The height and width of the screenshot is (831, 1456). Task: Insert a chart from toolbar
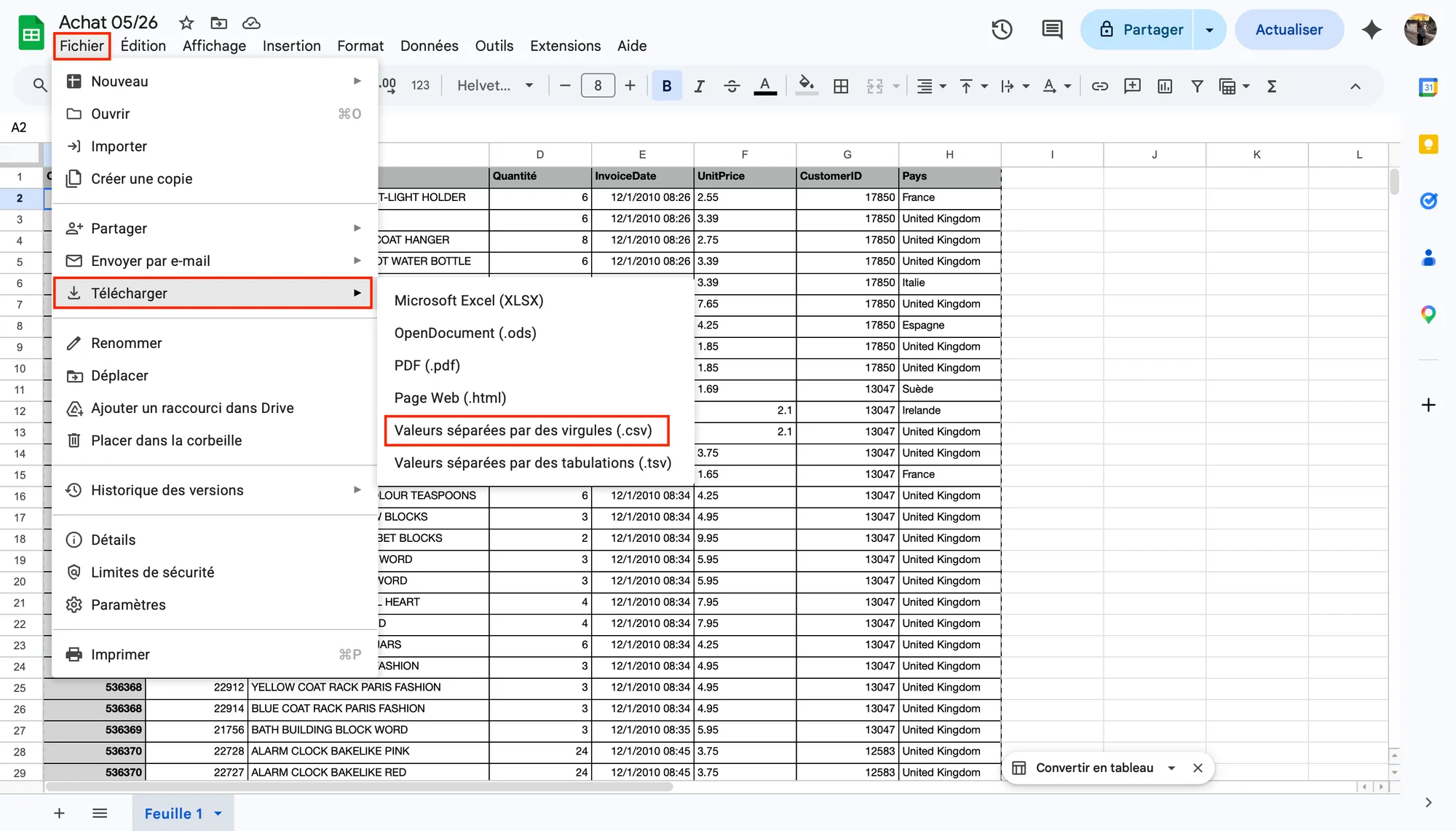(1165, 86)
